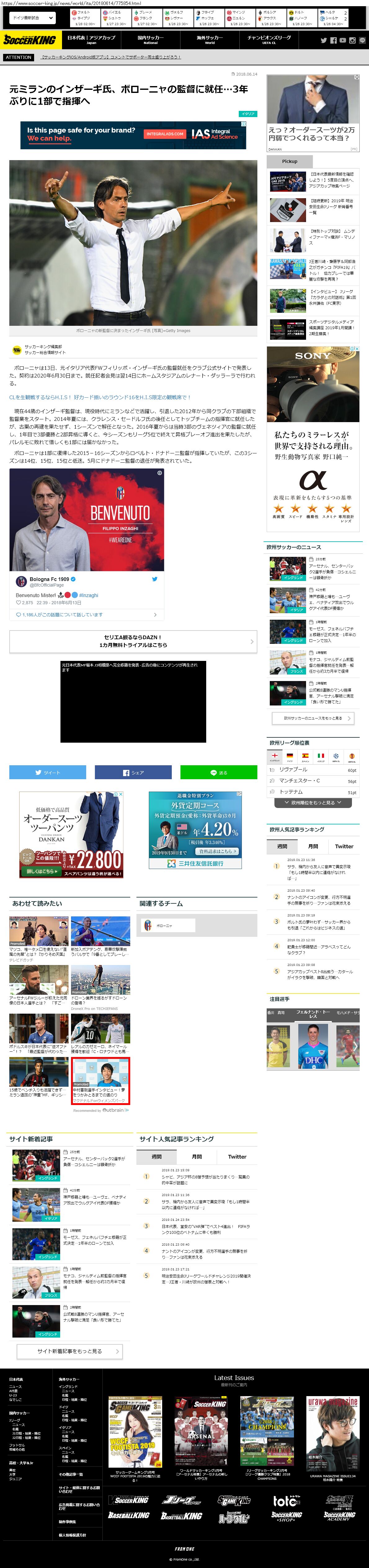The image size is (369, 1568).
Task: Click like heart on Bologna tweet
Action: pos(18,603)
